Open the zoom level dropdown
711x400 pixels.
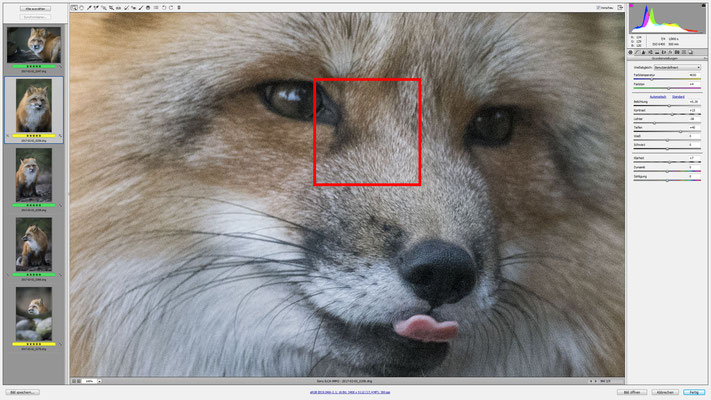pos(99,381)
